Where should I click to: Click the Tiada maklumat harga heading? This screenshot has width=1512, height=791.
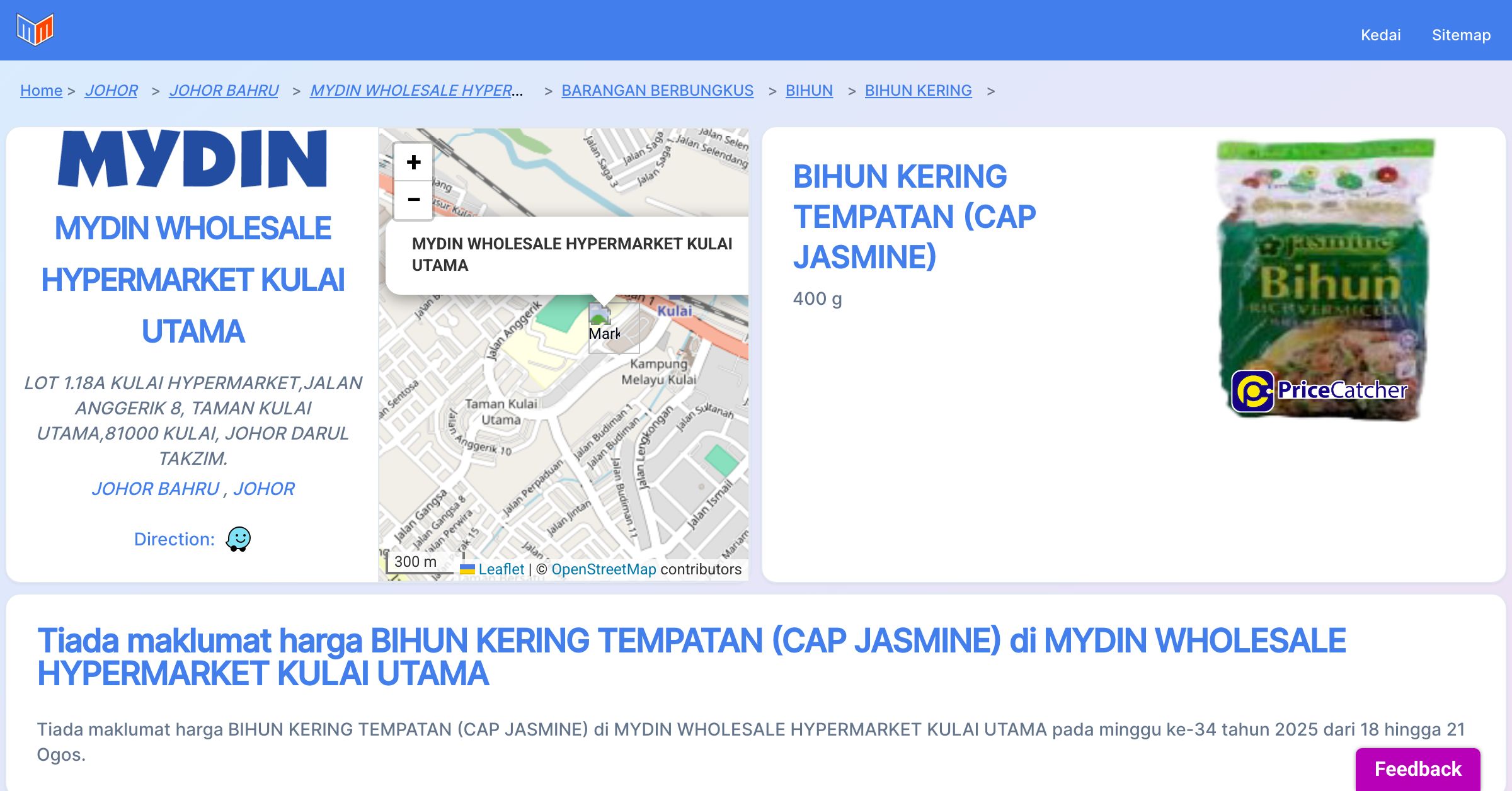tap(691, 657)
